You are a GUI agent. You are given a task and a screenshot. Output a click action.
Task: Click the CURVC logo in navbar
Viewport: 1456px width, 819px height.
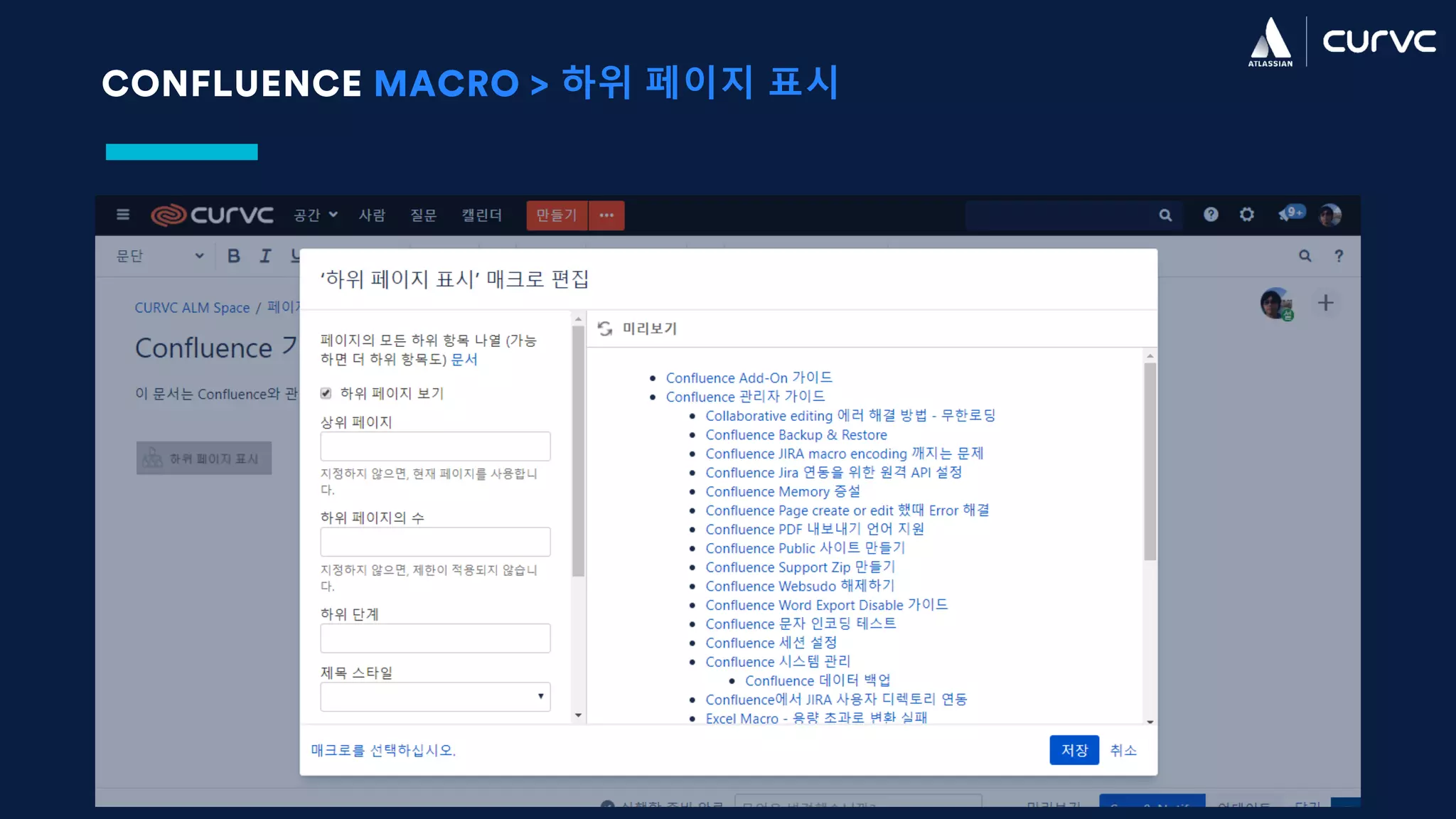tap(212, 215)
